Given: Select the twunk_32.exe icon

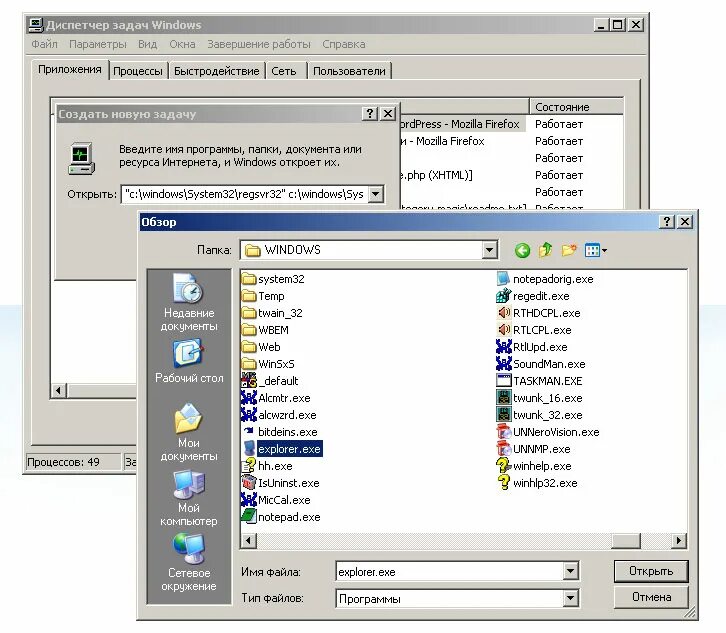Looking at the screenshot, I should 504,415.
